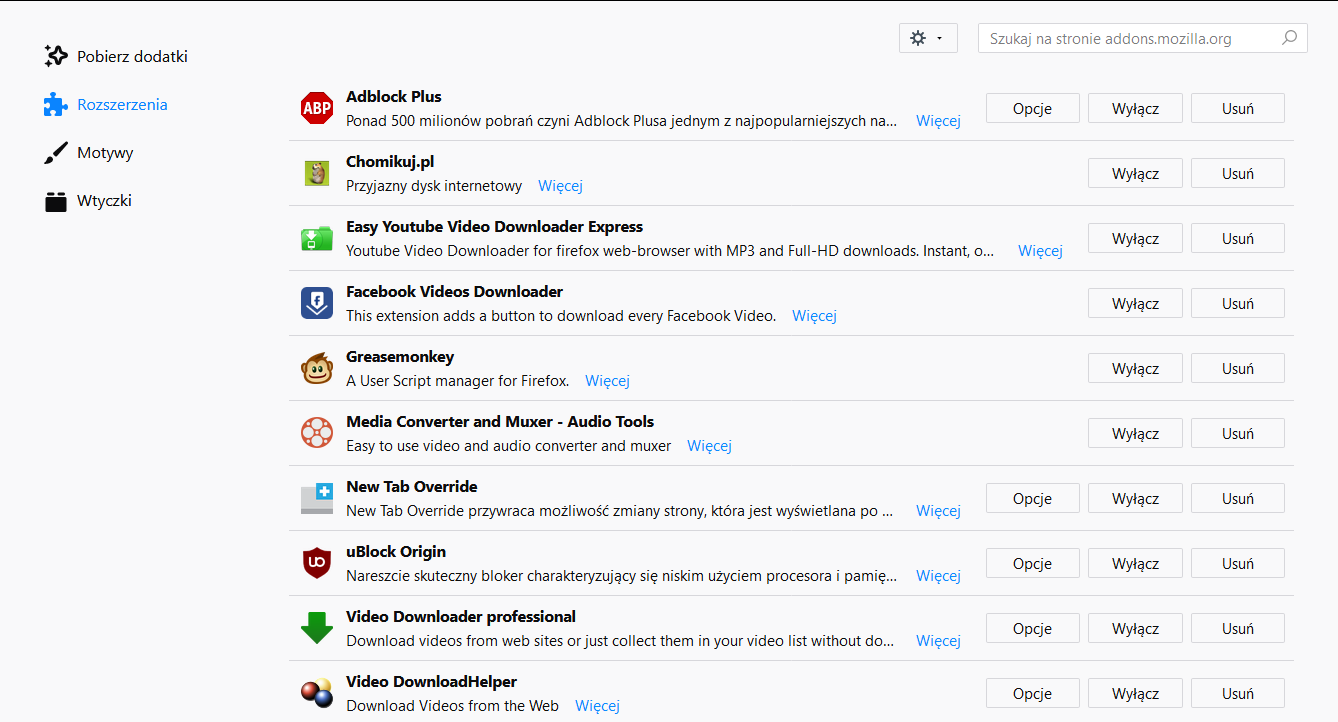The width and height of the screenshot is (1338, 722).
Task: Remove Easy Youtube Video Downloader Express
Action: point(1237,238)
